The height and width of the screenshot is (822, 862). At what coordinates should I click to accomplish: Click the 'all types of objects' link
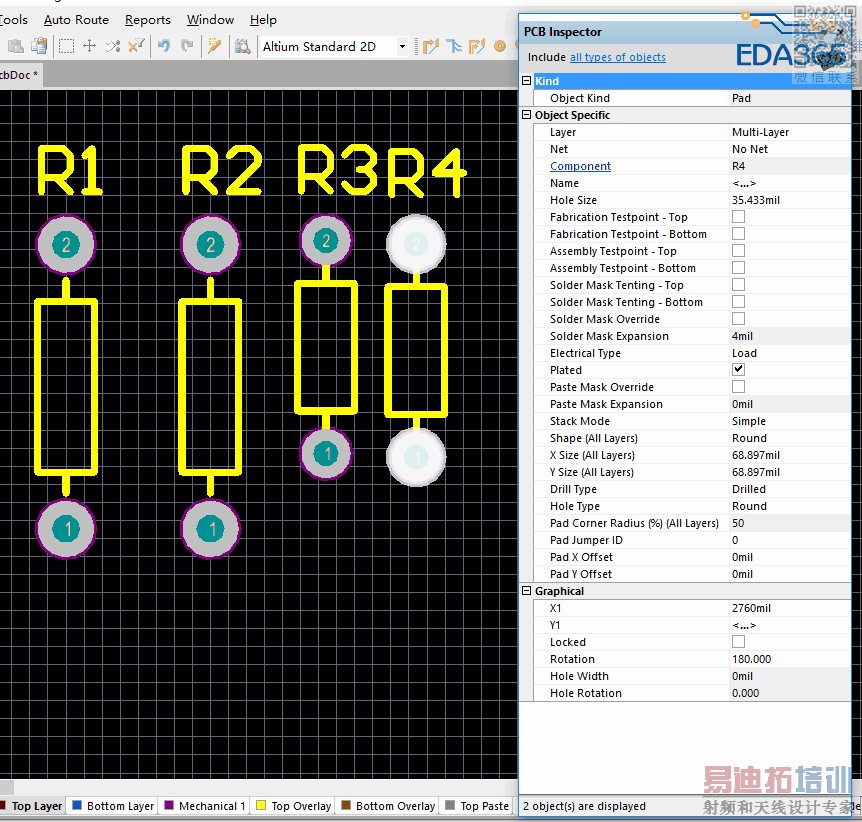617,58
